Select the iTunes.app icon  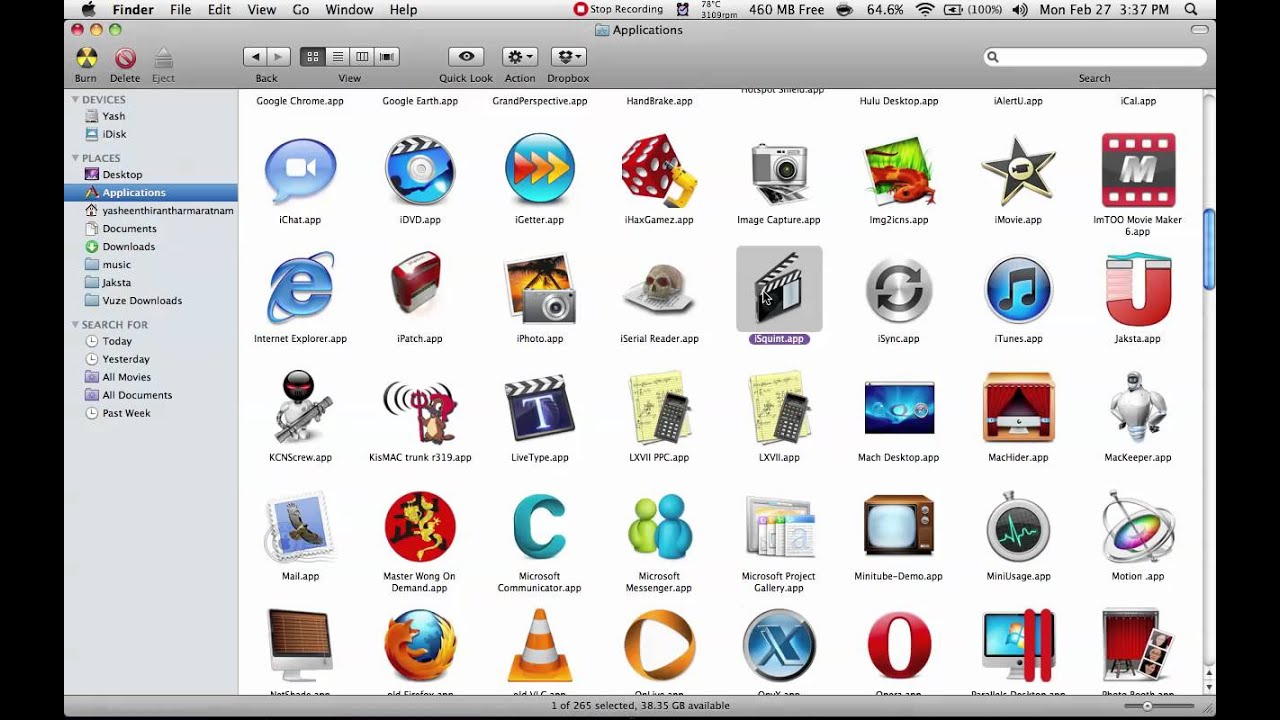click(x=1018, y=290)
